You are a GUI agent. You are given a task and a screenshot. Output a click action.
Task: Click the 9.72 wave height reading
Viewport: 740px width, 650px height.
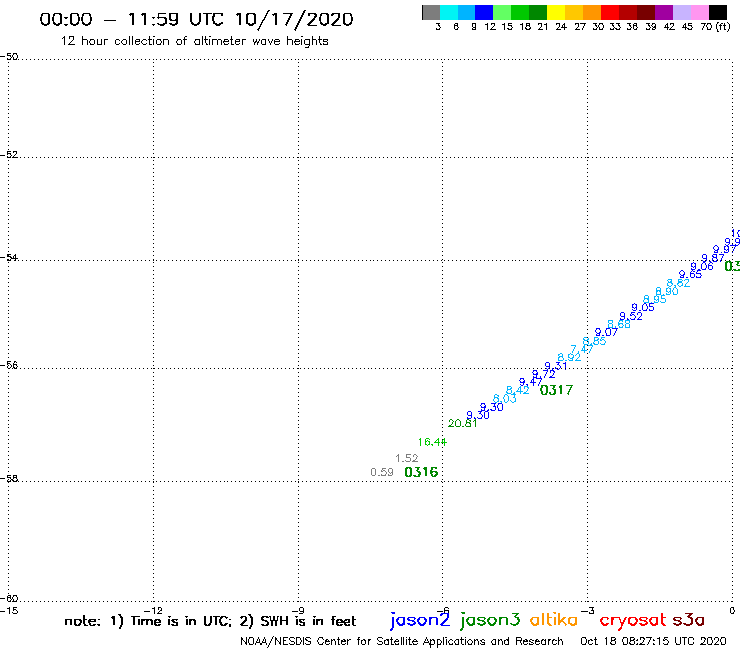click(544, 374)
